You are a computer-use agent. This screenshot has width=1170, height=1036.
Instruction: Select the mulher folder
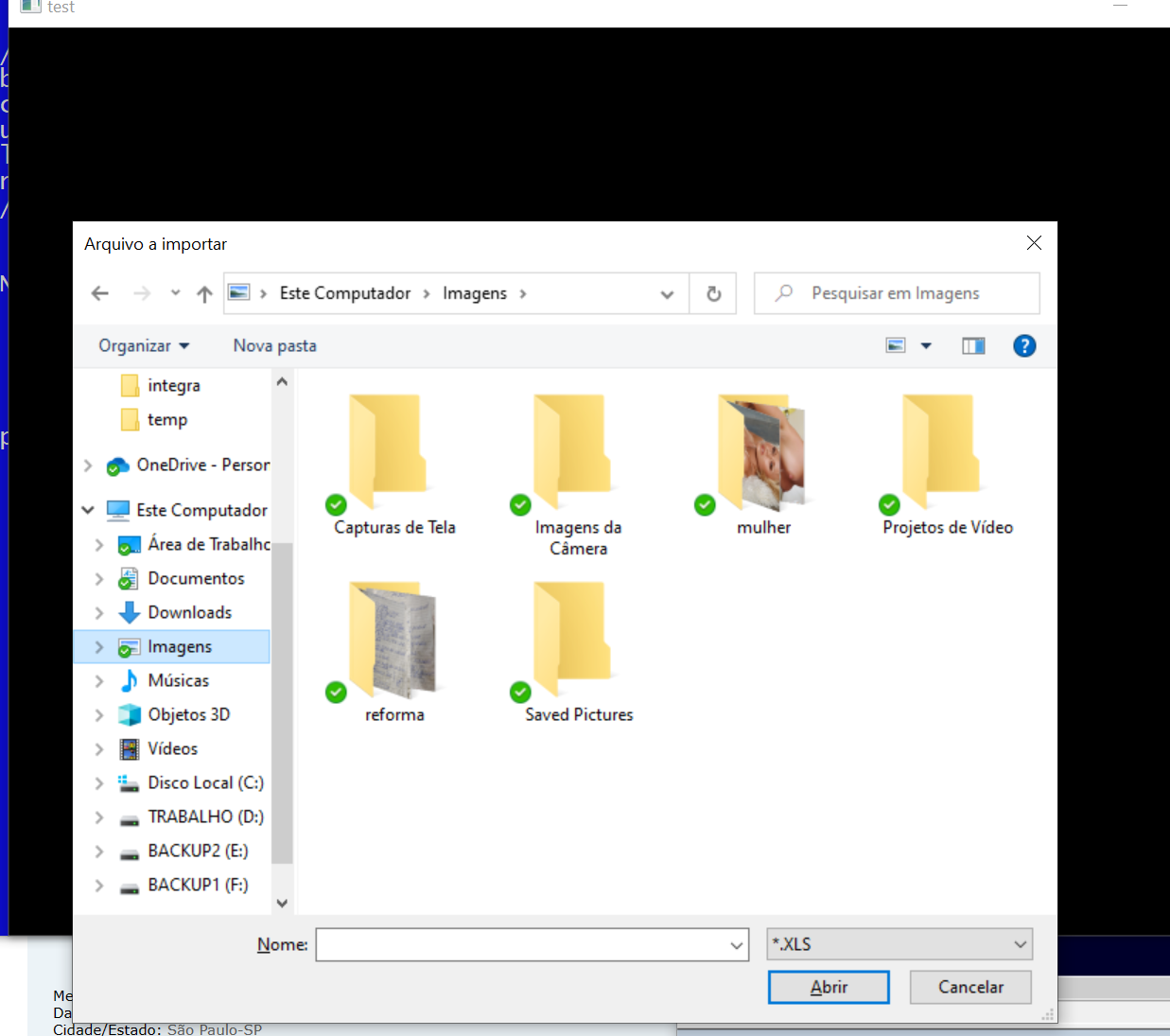coord(763,465)
